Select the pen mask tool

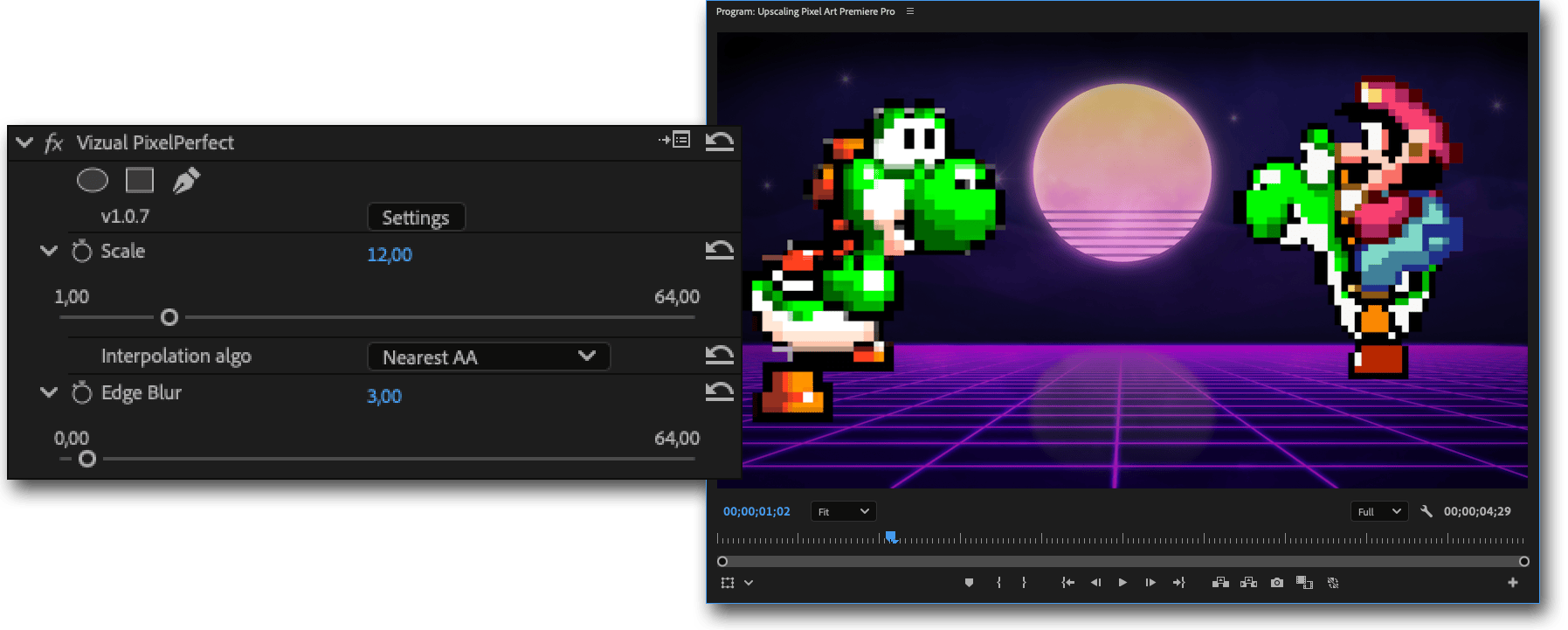pyautogui.click(x=186, y=181)
